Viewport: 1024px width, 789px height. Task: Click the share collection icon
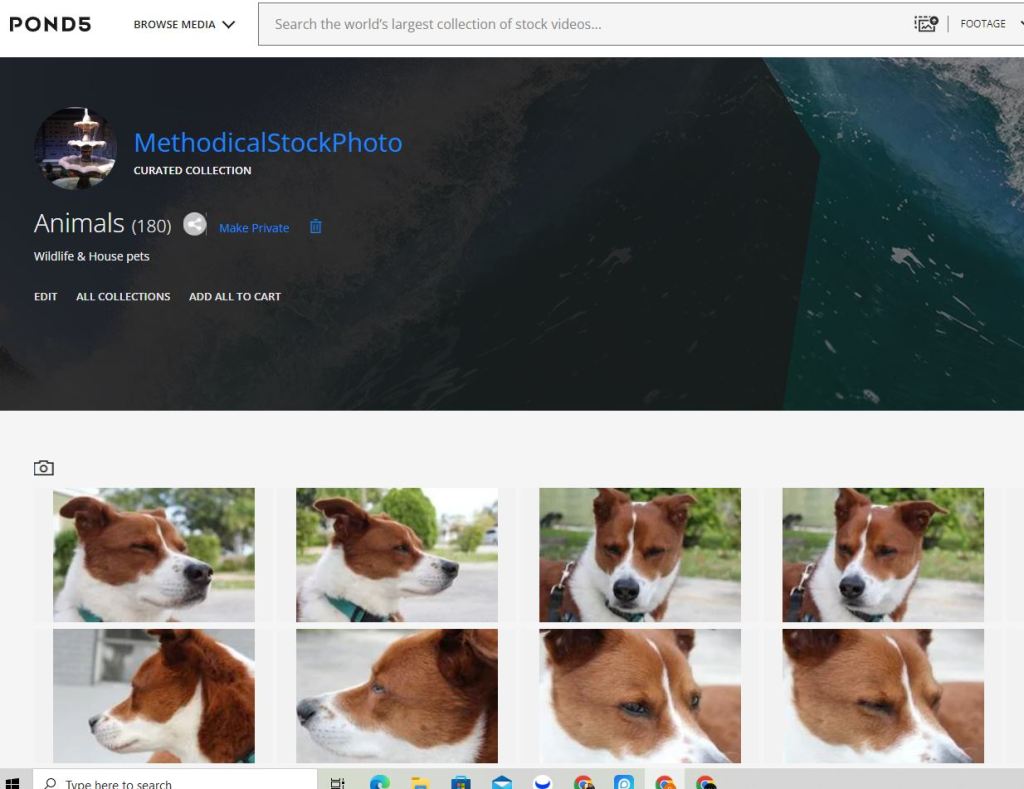pyautogui.click(x=195, y=226)
